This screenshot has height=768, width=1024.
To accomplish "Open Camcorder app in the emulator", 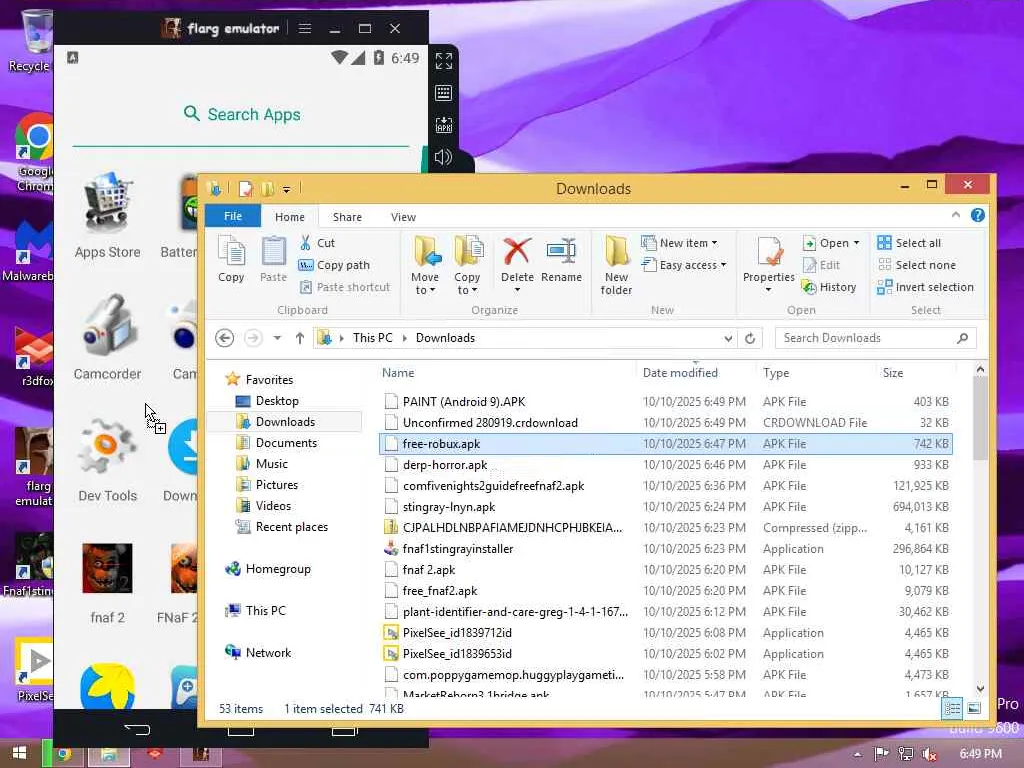I will click(x=108, y=338).
